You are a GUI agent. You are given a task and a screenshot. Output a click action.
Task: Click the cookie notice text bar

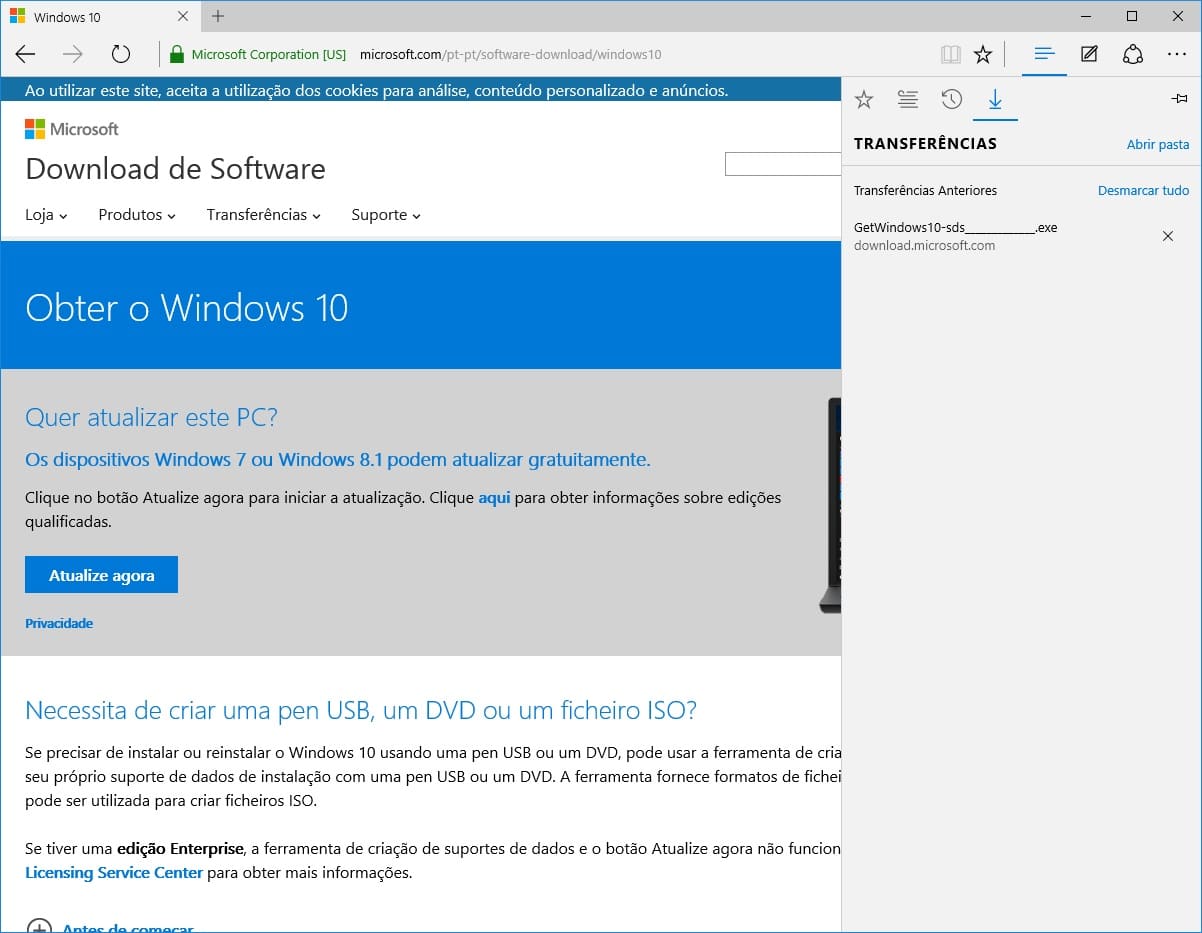[421, 91]
